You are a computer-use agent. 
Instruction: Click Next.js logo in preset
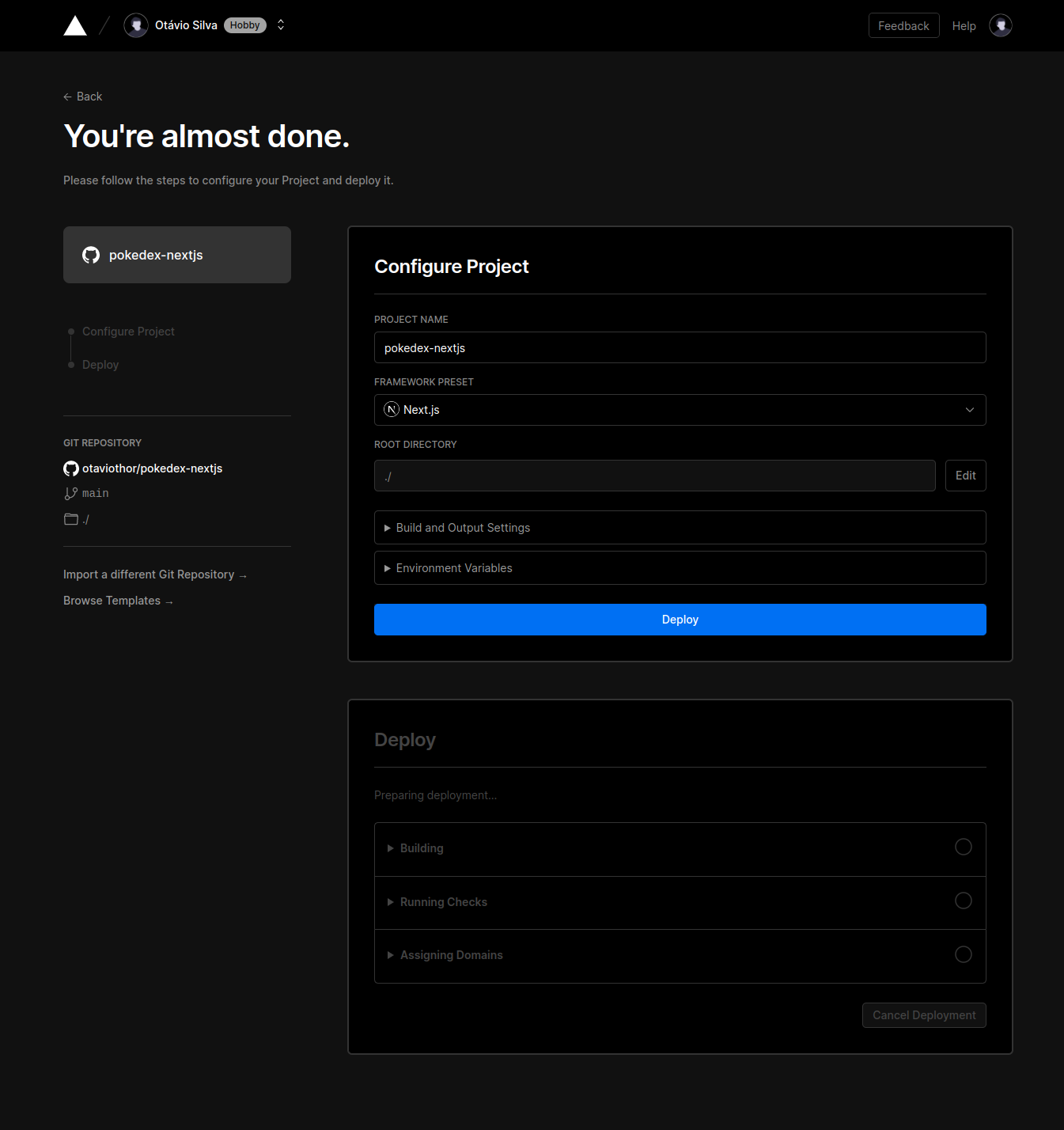coord(392,410)
